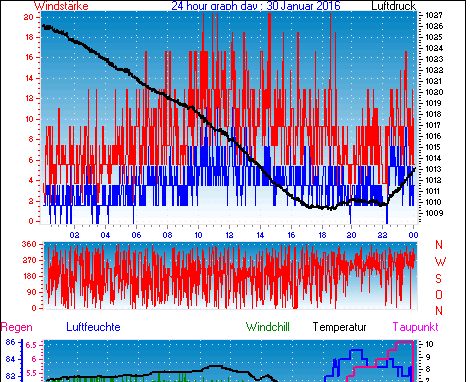Click the S compass direction letter
The width and height of the screenshot is (470, 382).
[x=439, y=278]
